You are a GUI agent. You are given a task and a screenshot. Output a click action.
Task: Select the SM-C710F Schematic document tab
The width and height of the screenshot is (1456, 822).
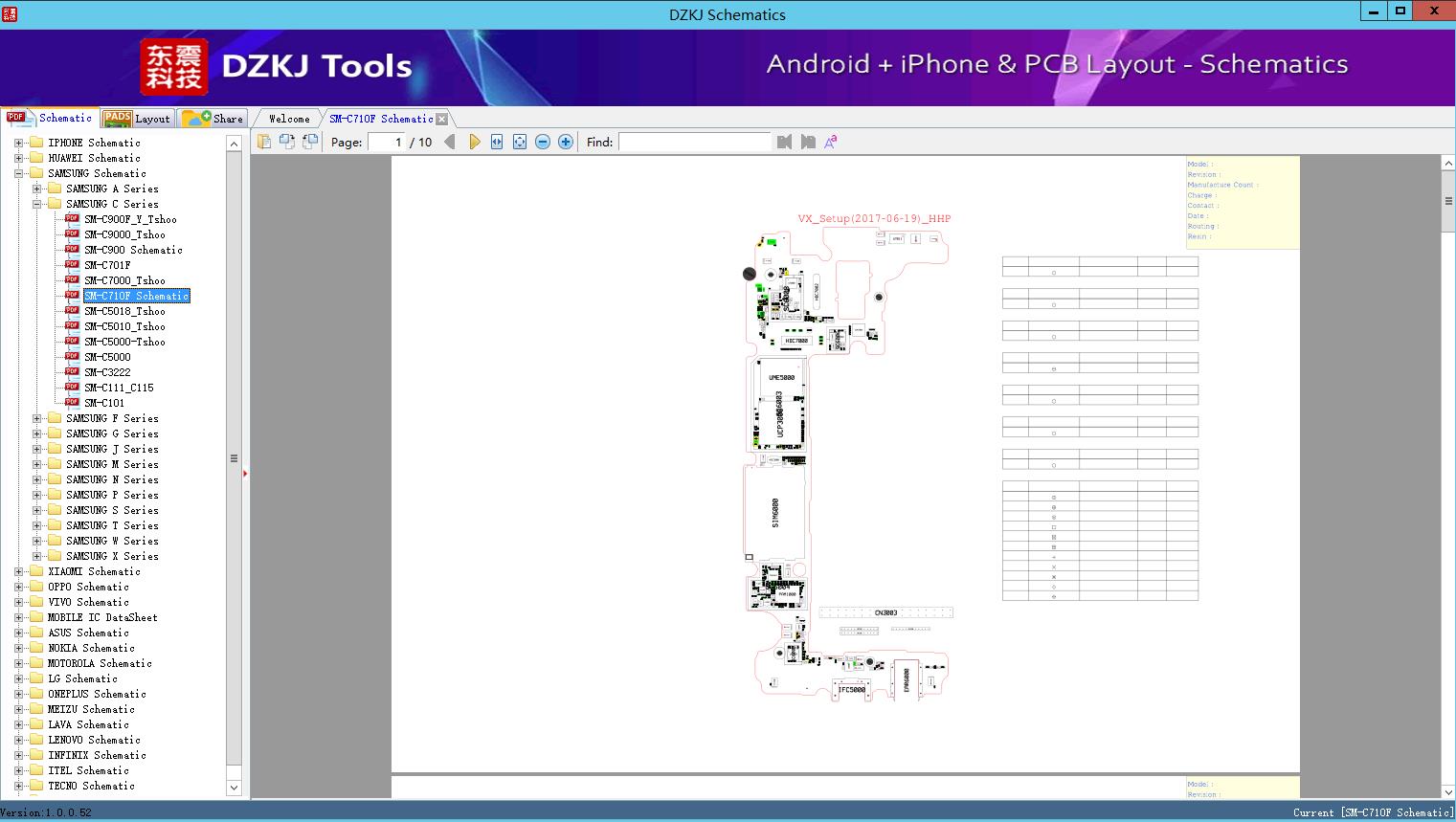point(381,119)
